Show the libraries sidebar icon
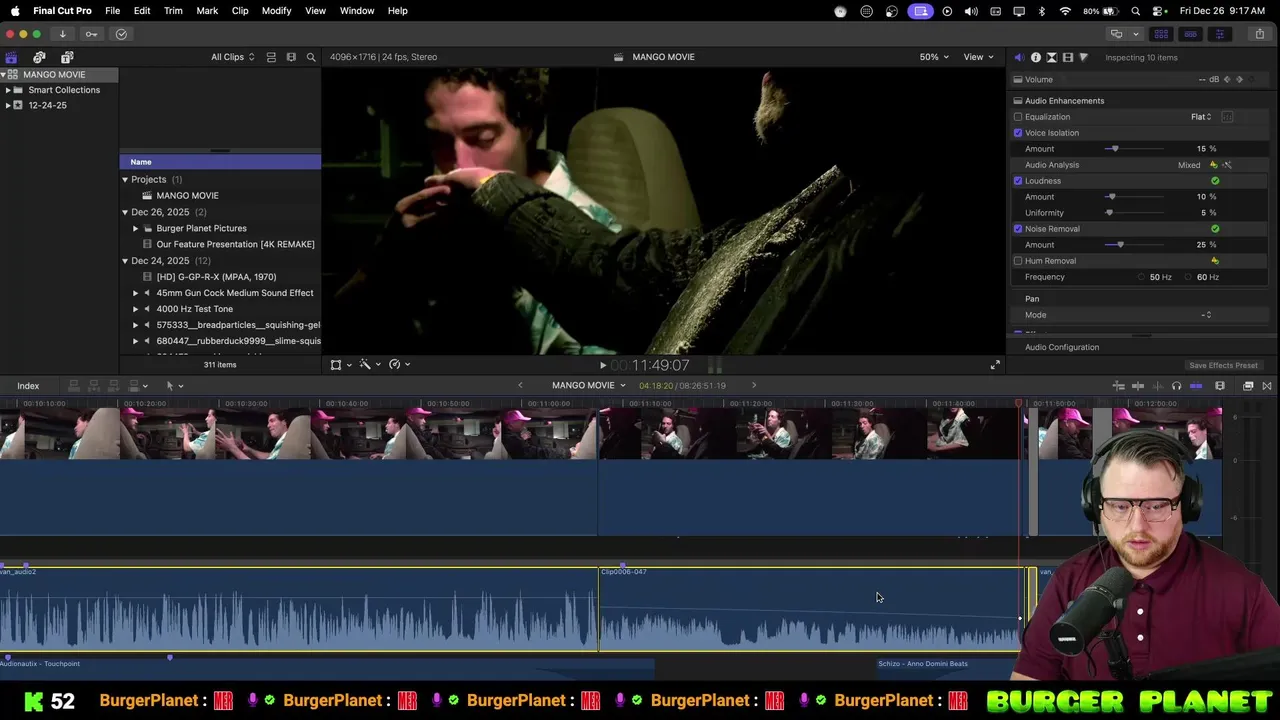Image resolution: width=1280 pixels, height=720 pixels. click(x=11, y=57)
